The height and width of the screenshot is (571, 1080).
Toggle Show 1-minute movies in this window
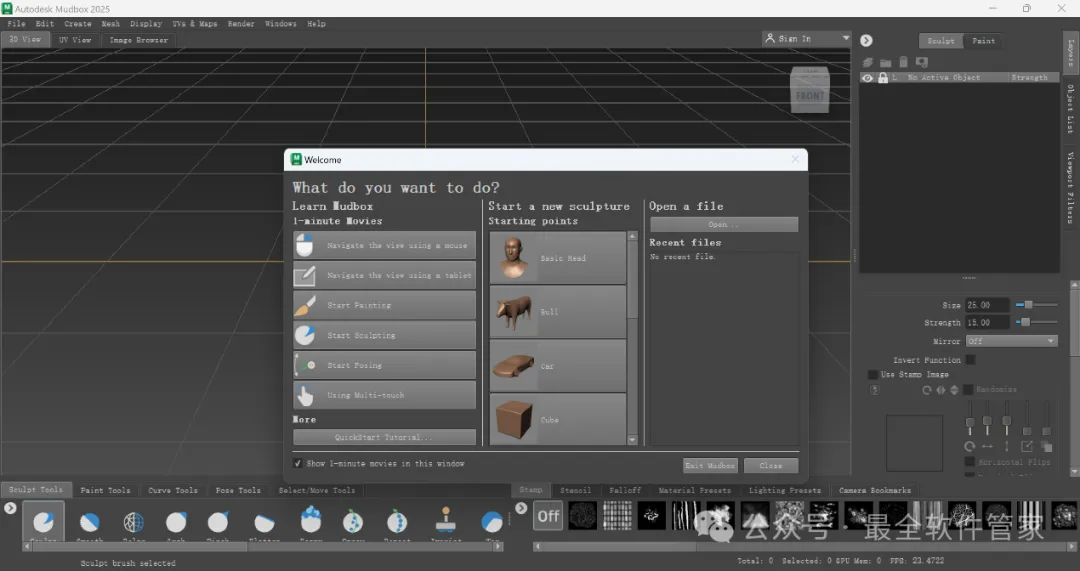298,464
